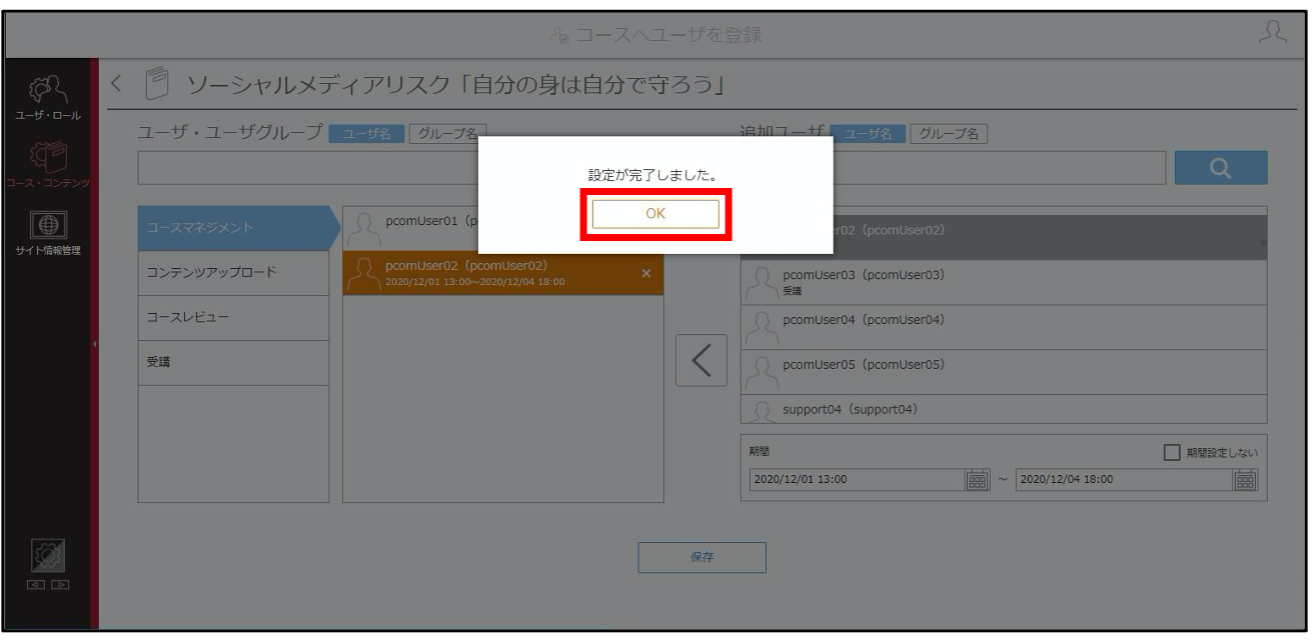The height and width of the screenshot is (641, 1315).
Task: Open the コース・コンテンツ sidebar section
Action: click(48, 162)
